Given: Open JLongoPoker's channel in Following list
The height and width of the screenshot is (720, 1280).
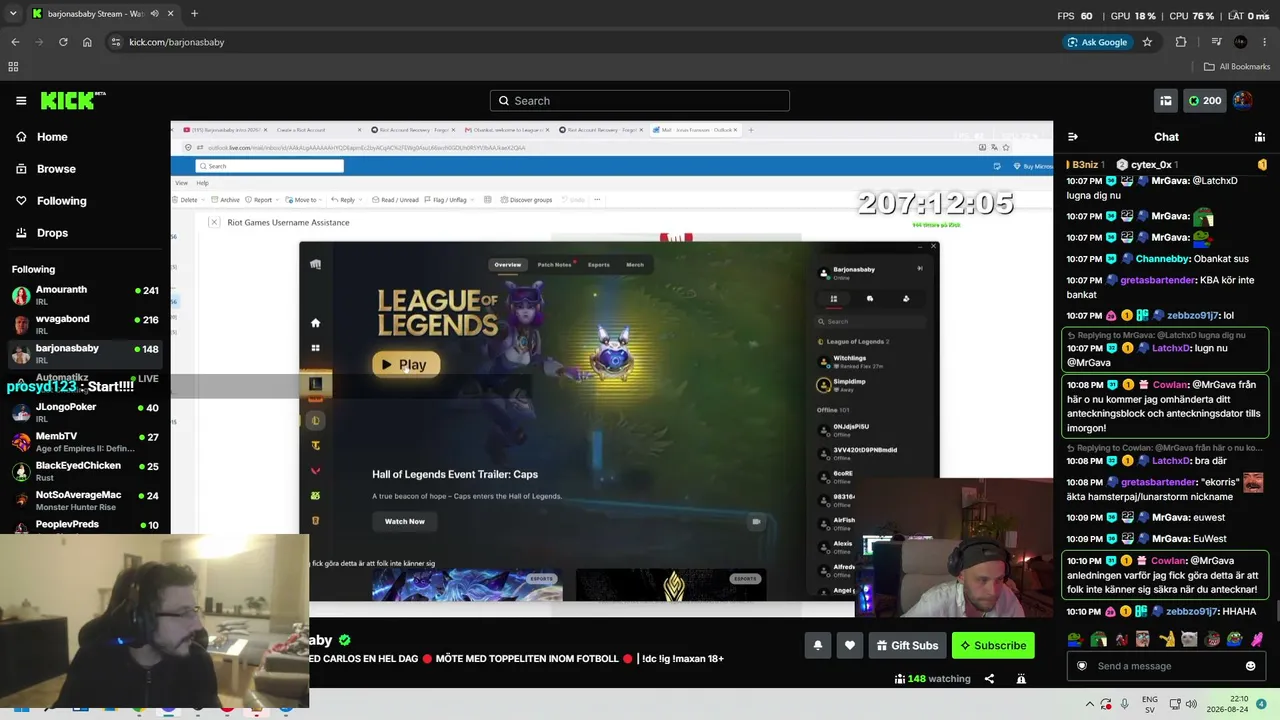Looking at the screenshot, I should (85, 412).
